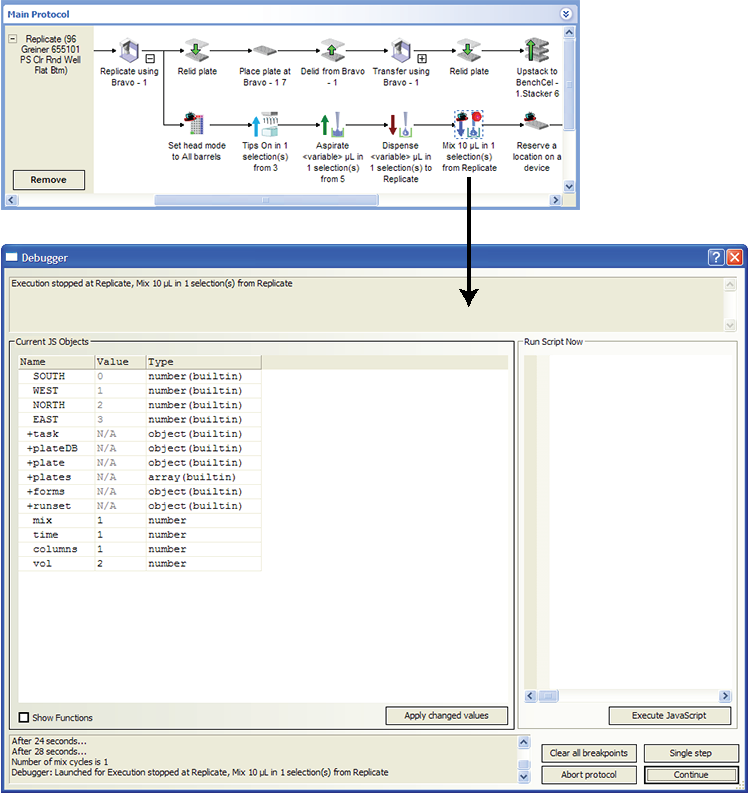The width and height of the screenshot is (748, 794).
Task: Click the Replicate using Bravo task icon
Action: click(128, 50)
